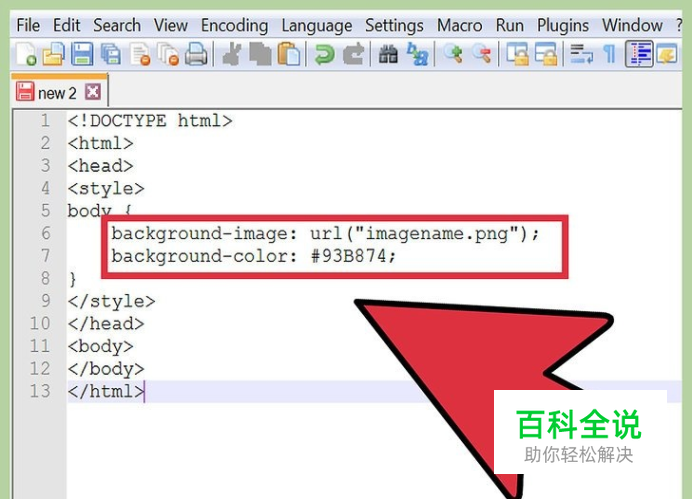Open the Window menu
Image resolution: width=692 pixels, height=499 pixels.
632,25
